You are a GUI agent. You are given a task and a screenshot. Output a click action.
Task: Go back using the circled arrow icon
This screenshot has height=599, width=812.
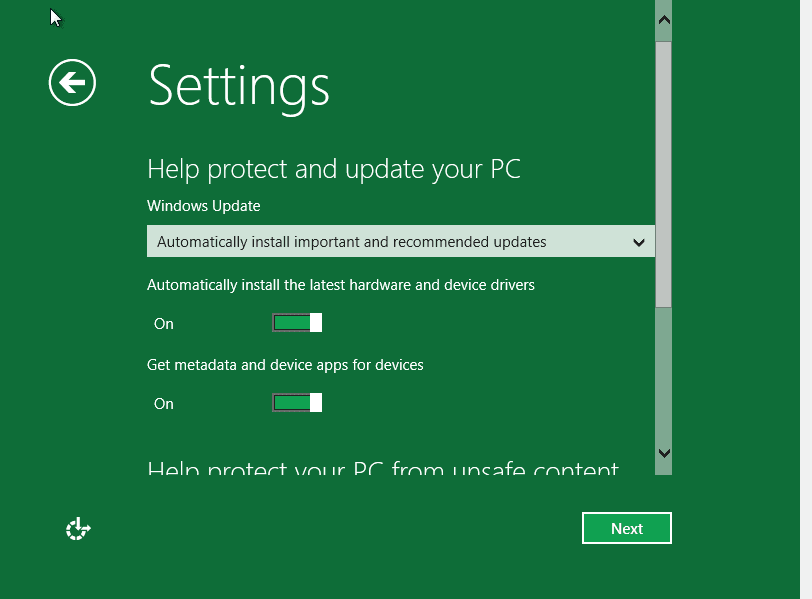pos(72,82)
